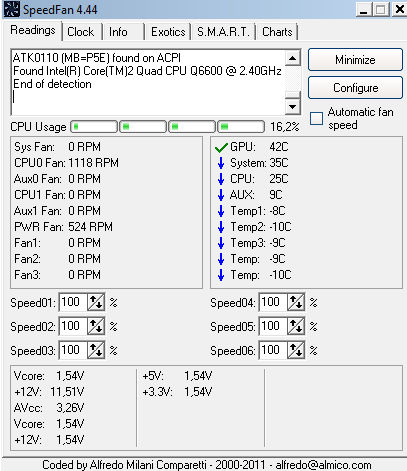The height and width of the screenshot is (471, 407).
Task: View the Charts tab
Action: coord(277,32)
